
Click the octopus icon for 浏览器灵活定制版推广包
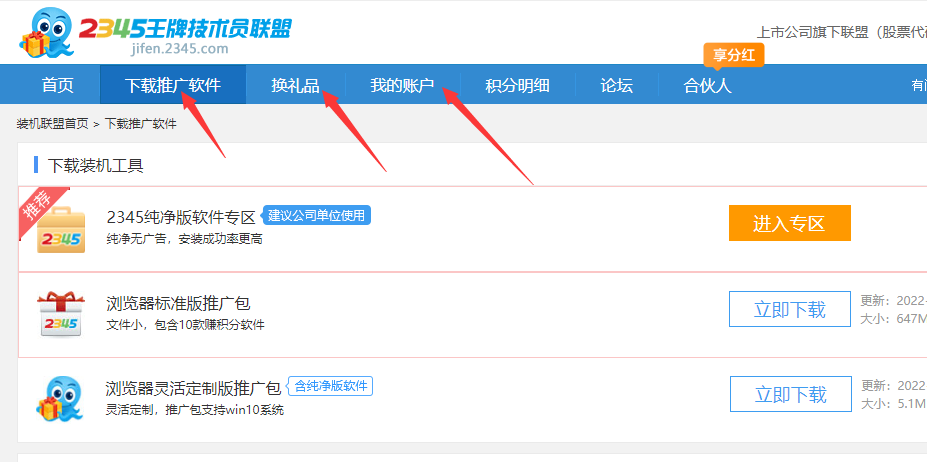[x=60, y=399]
